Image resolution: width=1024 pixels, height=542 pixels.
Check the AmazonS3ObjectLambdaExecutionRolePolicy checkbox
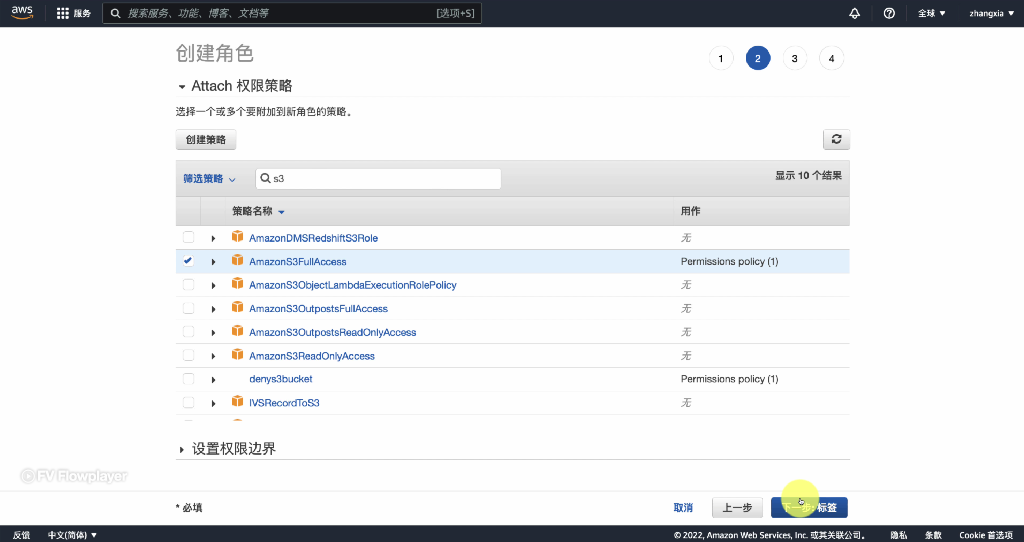pos(188,284)
